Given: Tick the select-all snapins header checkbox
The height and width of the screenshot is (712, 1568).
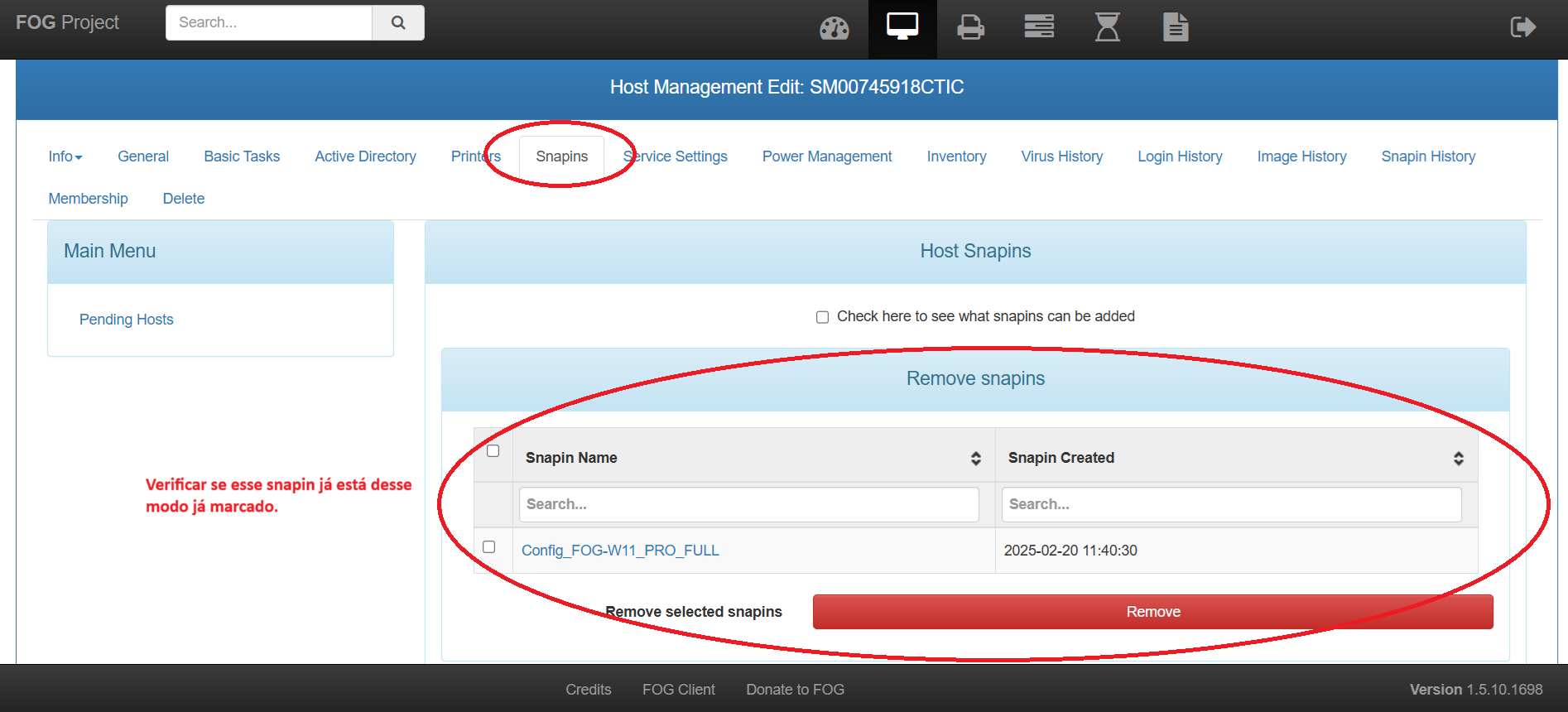Looking at the screenshot, I should click(493, 451).
